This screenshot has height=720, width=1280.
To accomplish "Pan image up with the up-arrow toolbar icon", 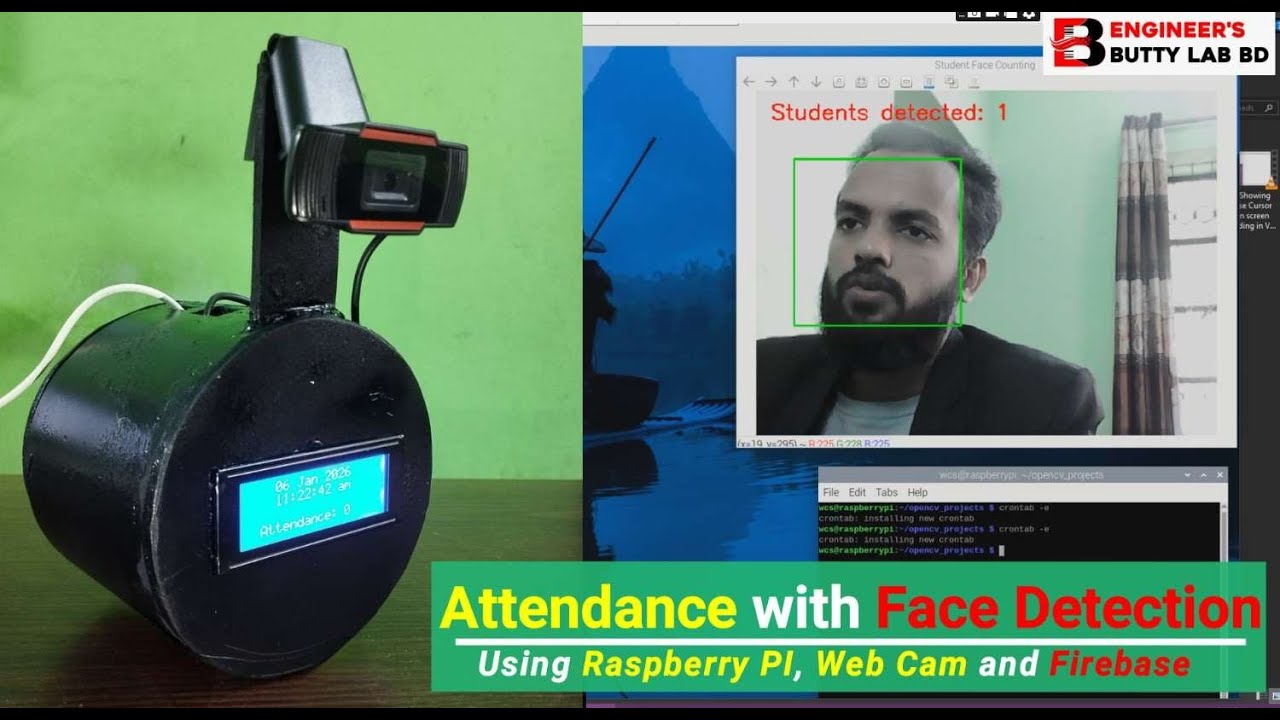I will tap(794, 82).
